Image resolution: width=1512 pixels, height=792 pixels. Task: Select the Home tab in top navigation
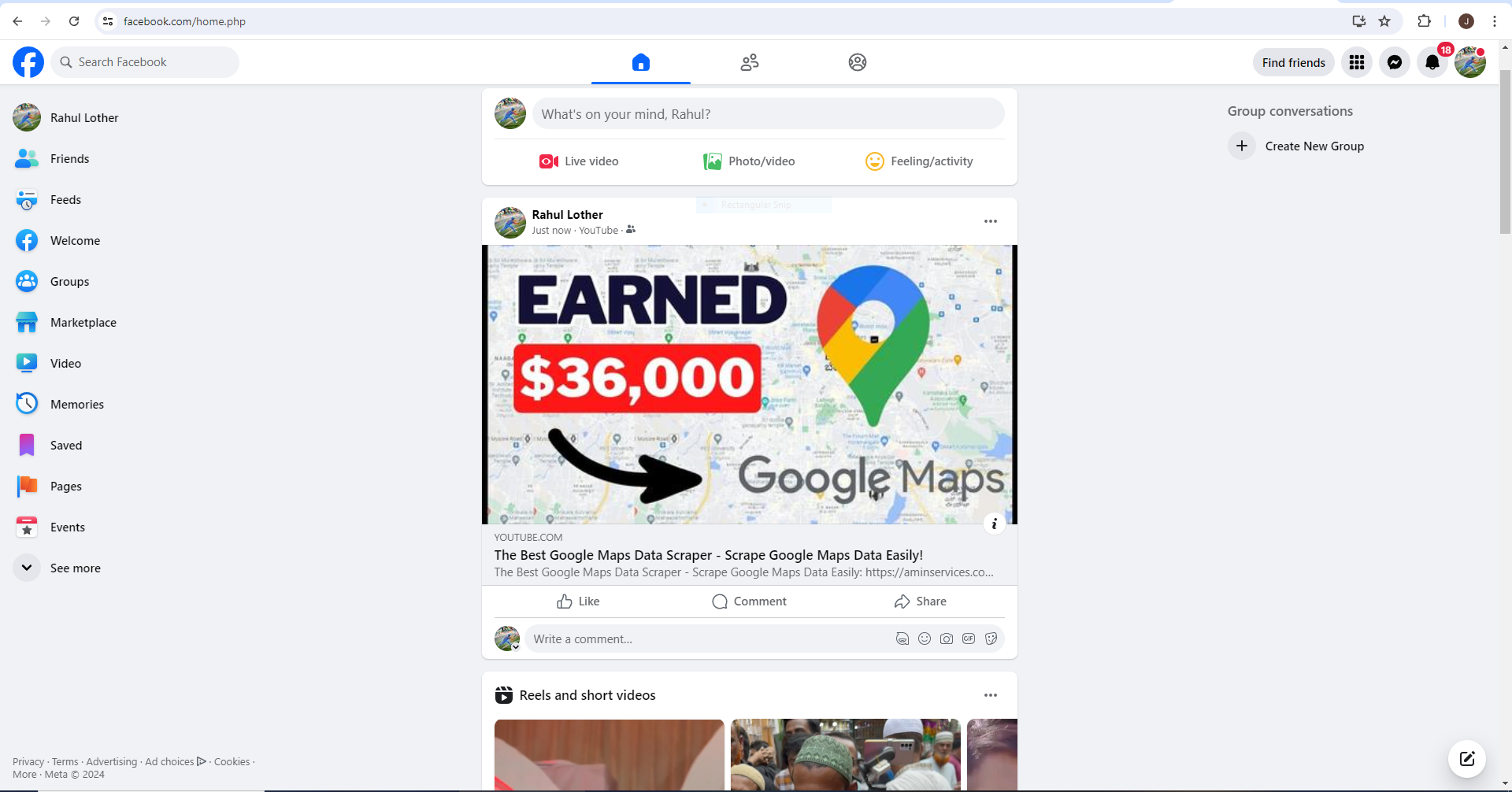click(x=641, y=62)
